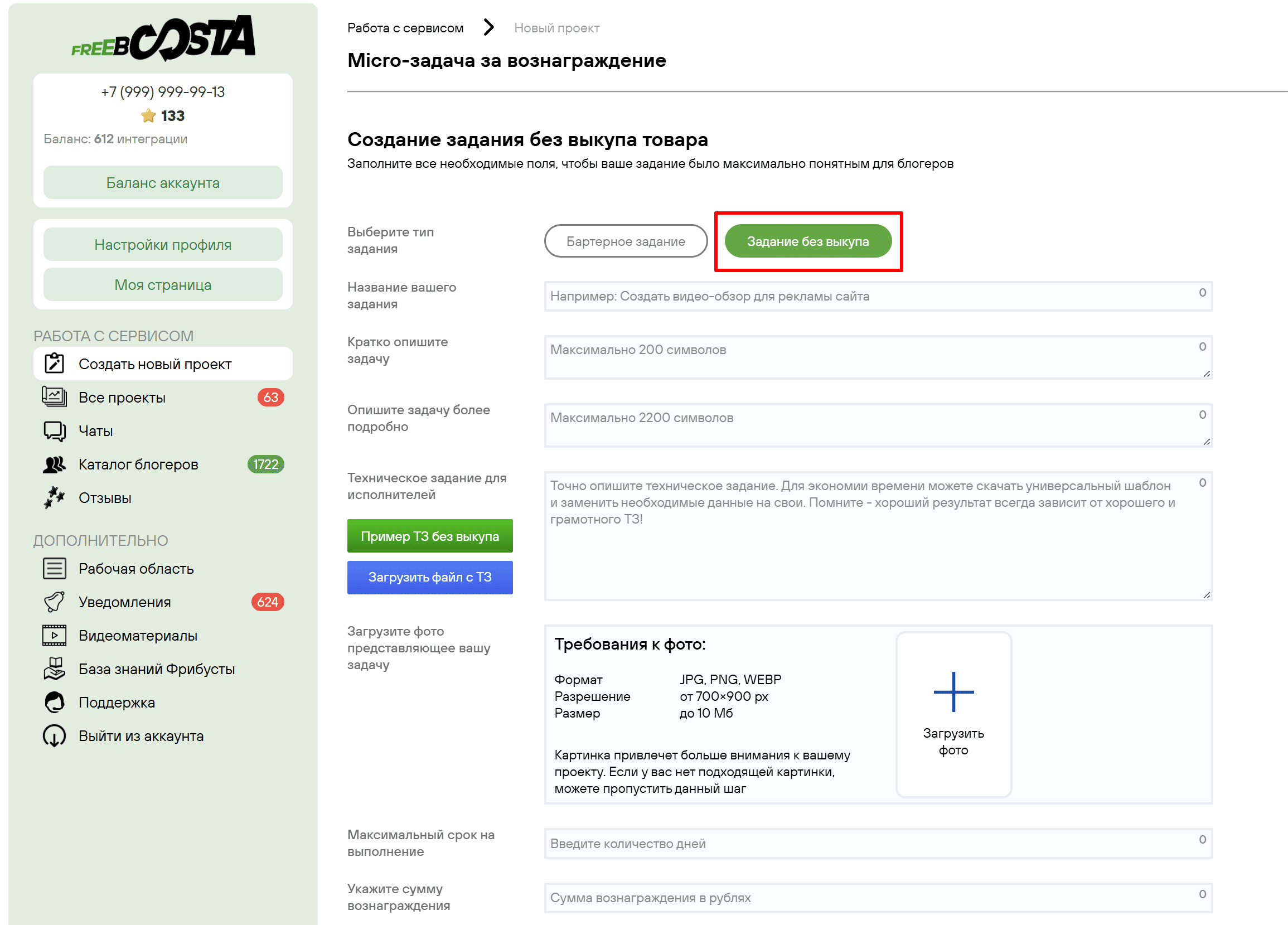Open Создать новый проект menu item
Image resolution: width=1288 pixels, height=925 pixels.
pos(163,364)
